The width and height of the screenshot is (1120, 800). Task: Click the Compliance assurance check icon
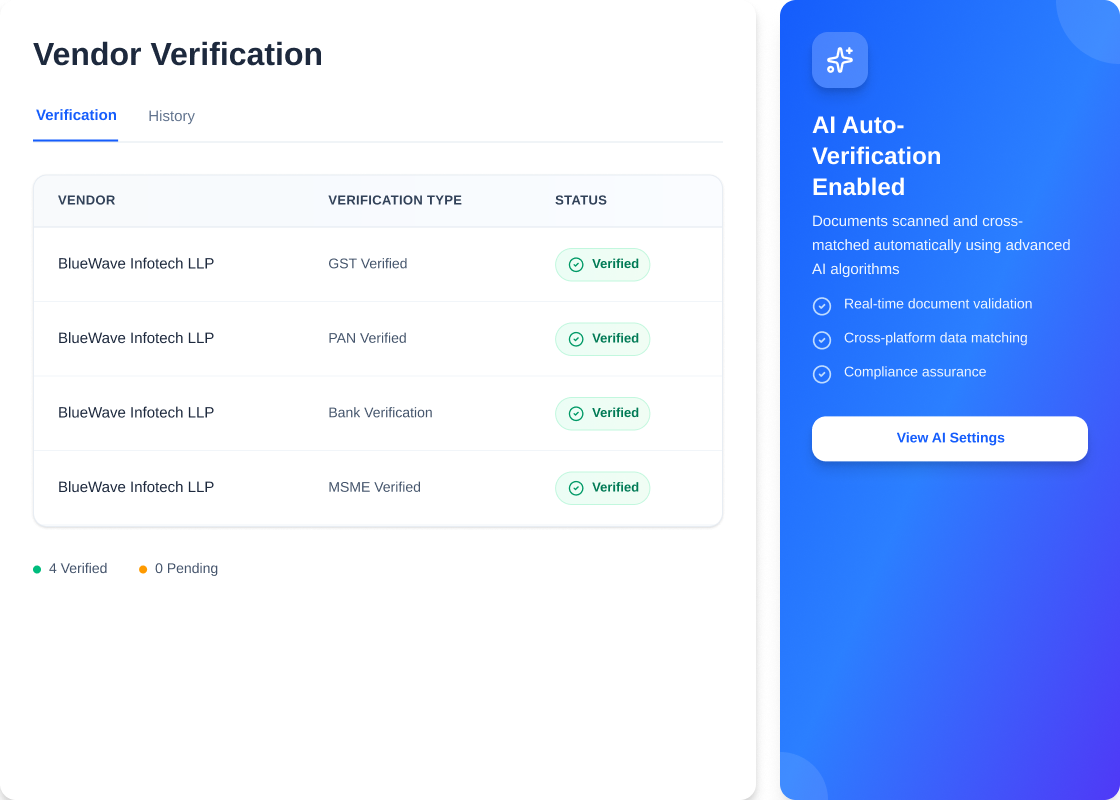coord(822,374)
